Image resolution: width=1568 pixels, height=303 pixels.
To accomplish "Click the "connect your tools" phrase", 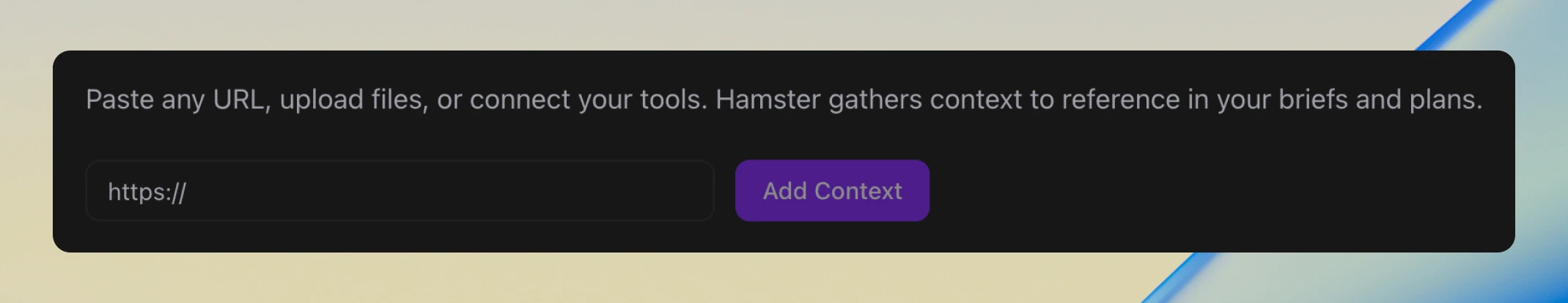I will click(x=588, y=100).
